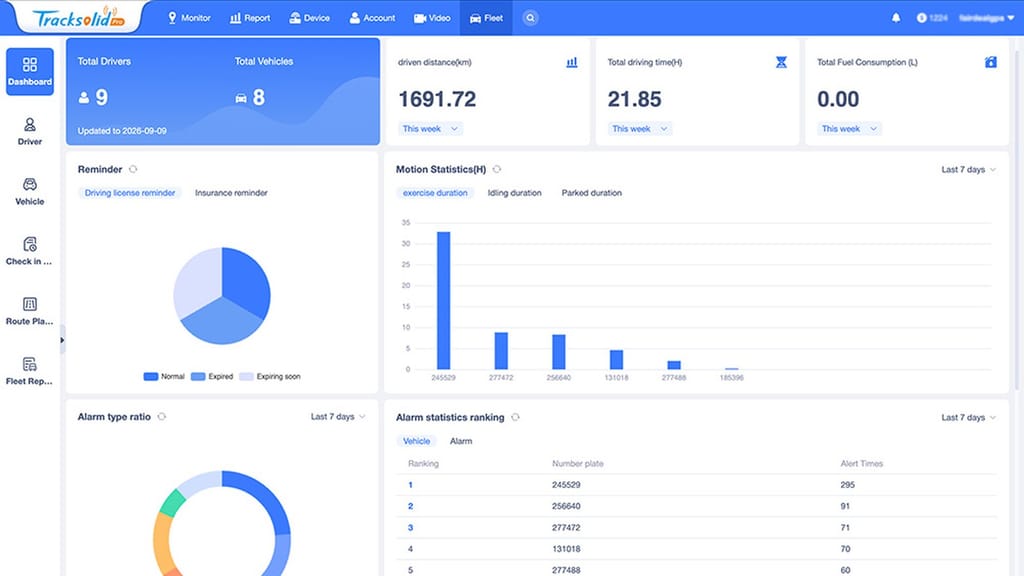
Task: Switch to Parked duration tab
Action: [592, 193]
